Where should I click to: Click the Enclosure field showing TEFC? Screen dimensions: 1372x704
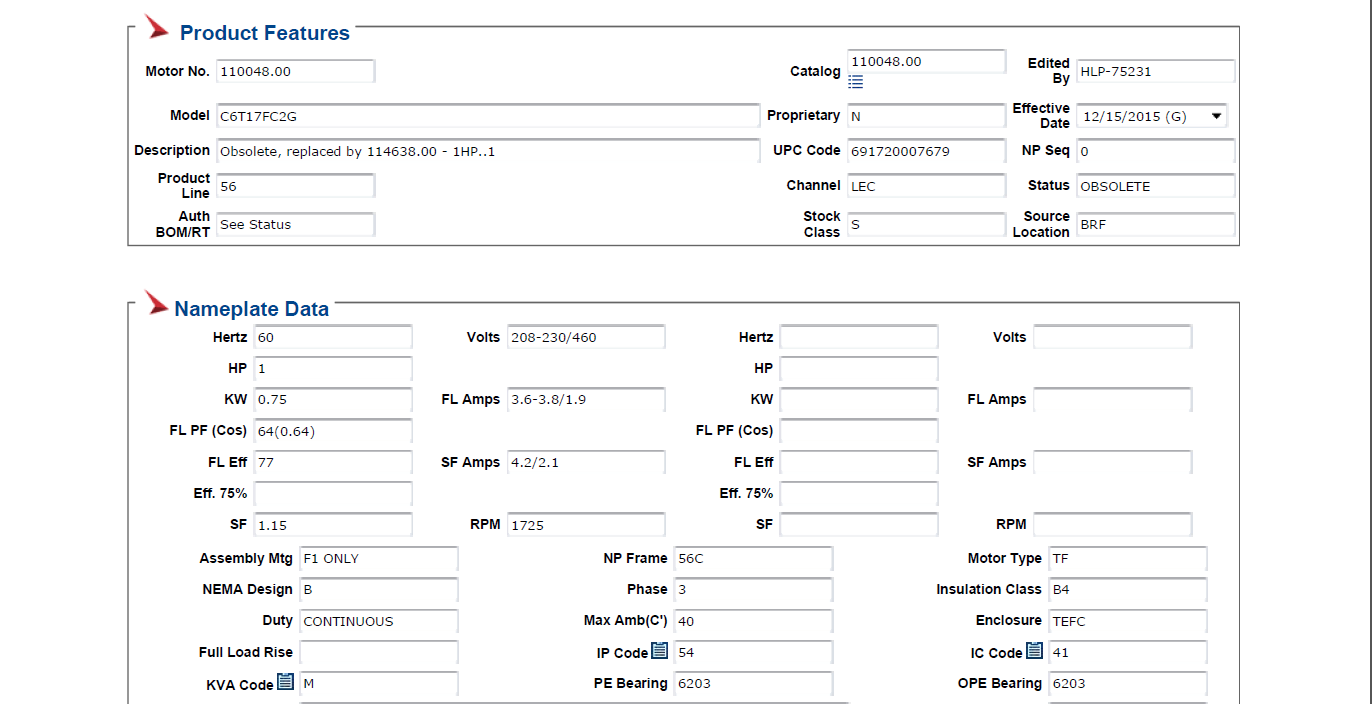pyautogui.click(x=1128, y=621)
